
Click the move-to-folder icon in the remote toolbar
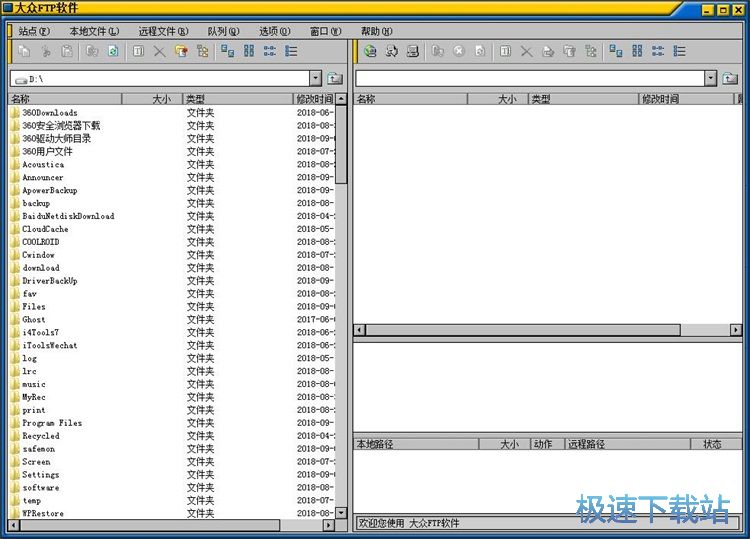click(x=548, y=51)
